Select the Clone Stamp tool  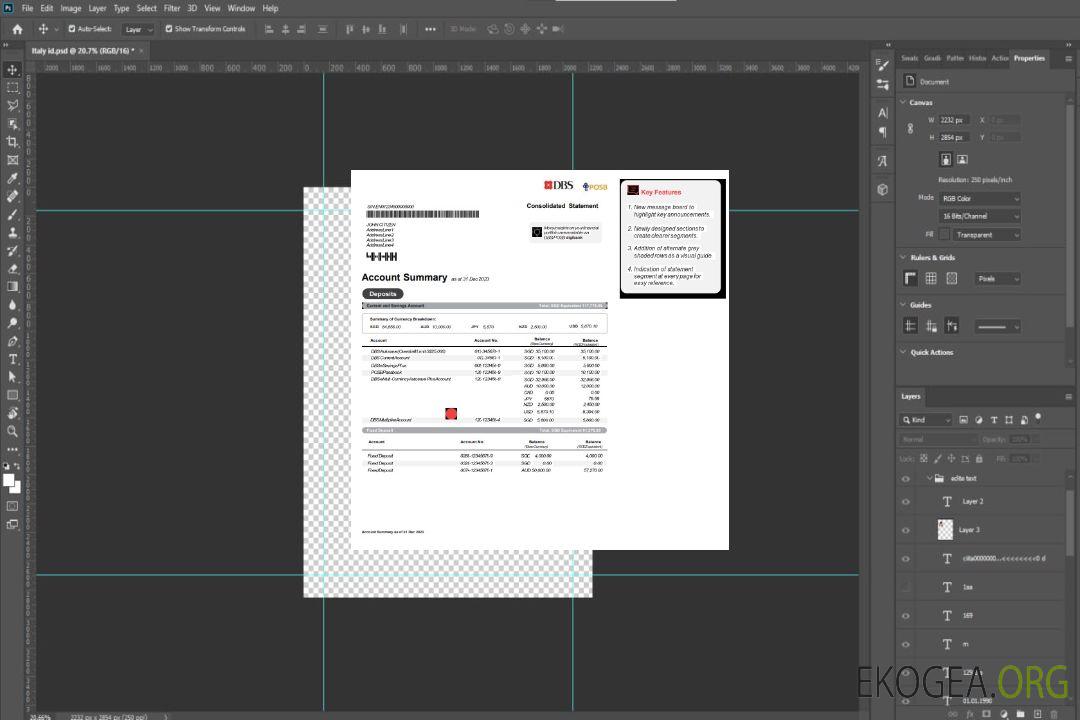(12, 233)
